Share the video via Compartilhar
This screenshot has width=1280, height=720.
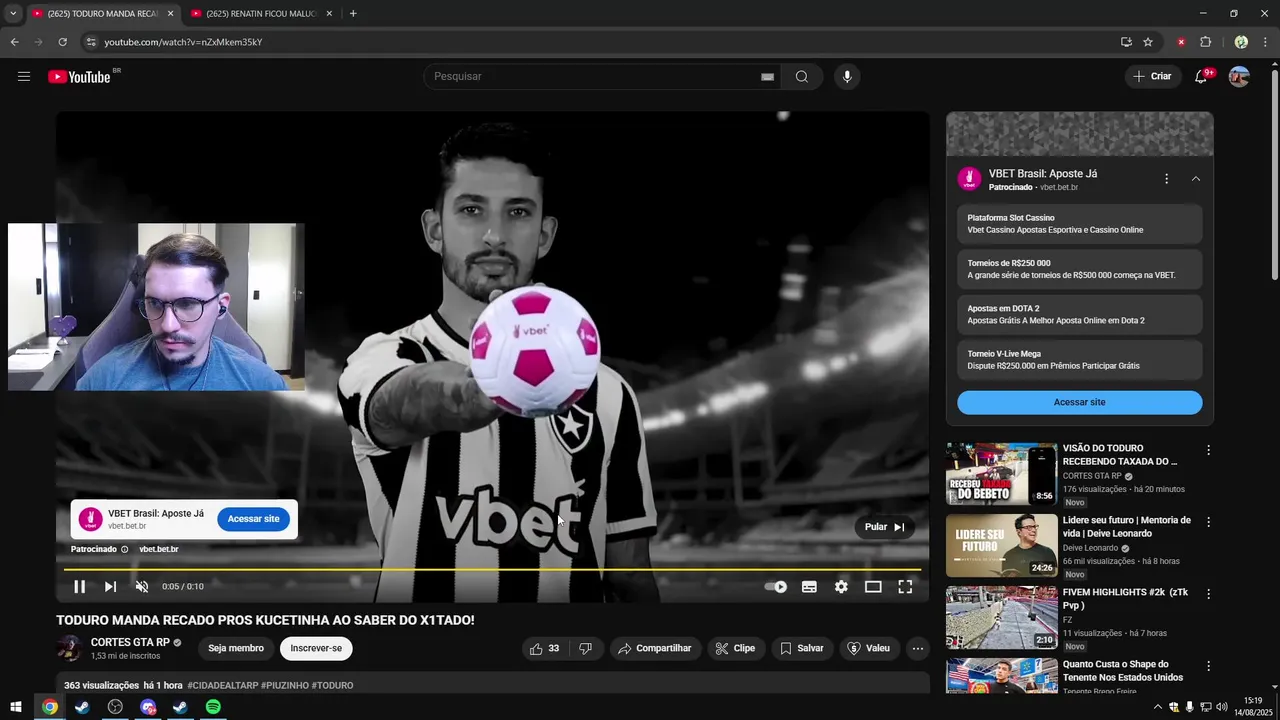655,648
